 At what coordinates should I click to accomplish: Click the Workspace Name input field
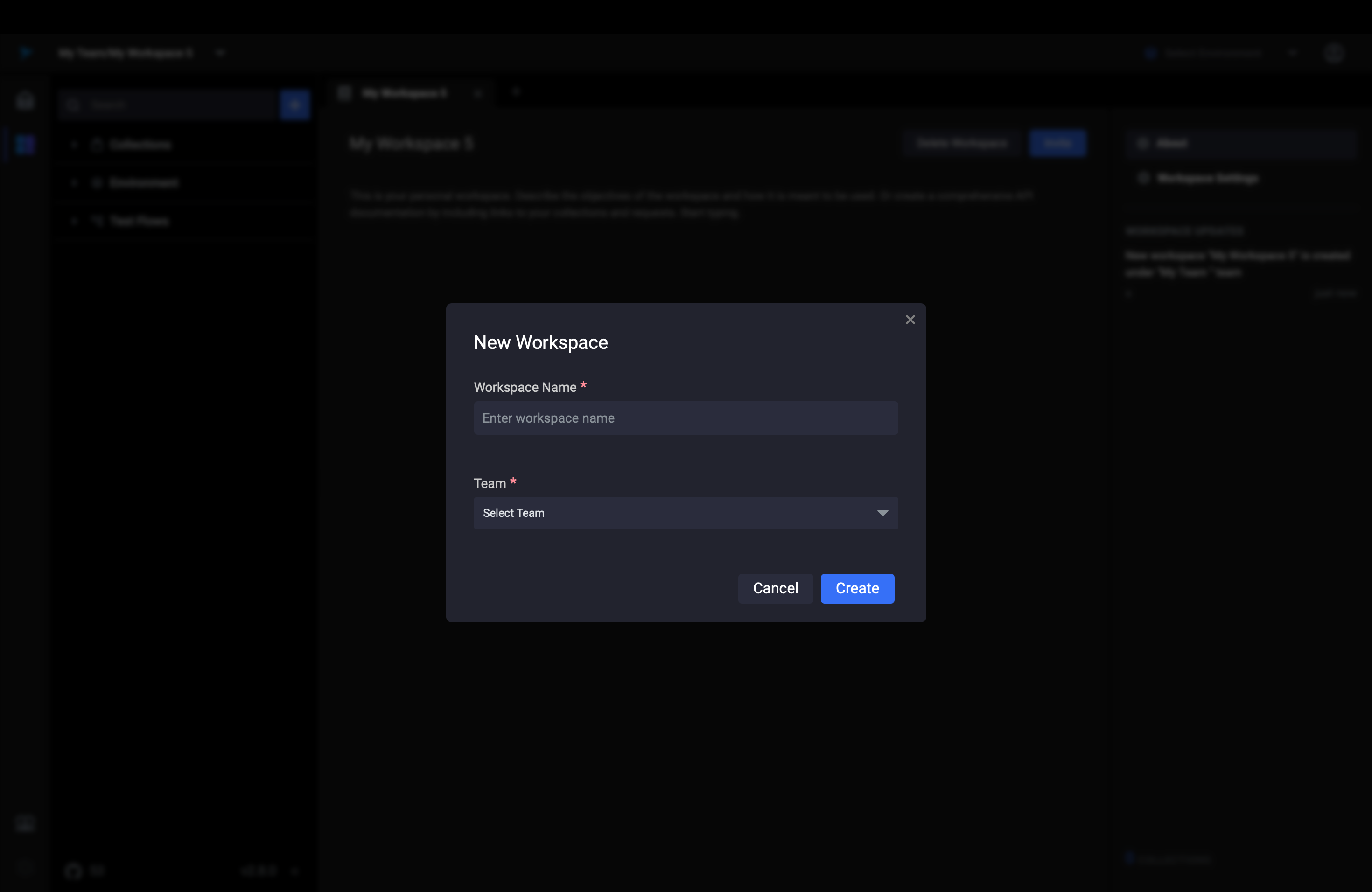686,418
